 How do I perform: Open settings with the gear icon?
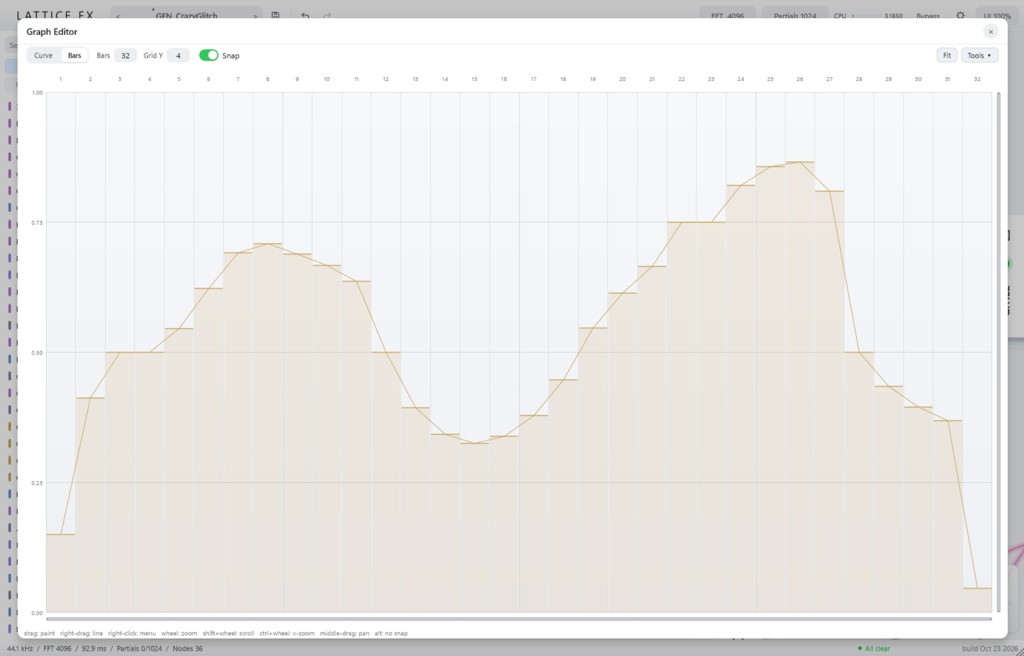(x=960, y=15)
